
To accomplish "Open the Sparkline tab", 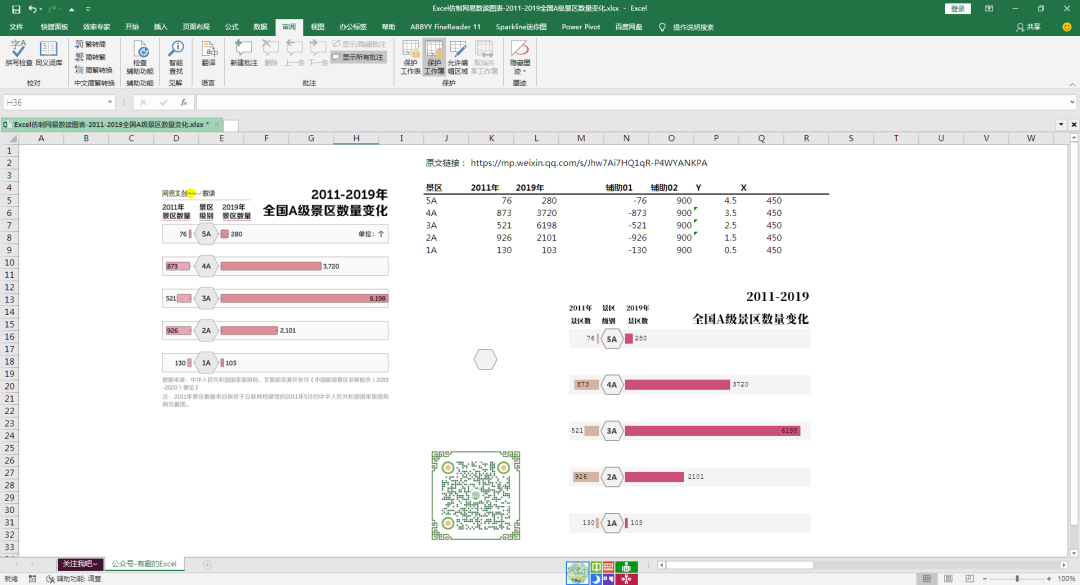I will tap(521, 27).
